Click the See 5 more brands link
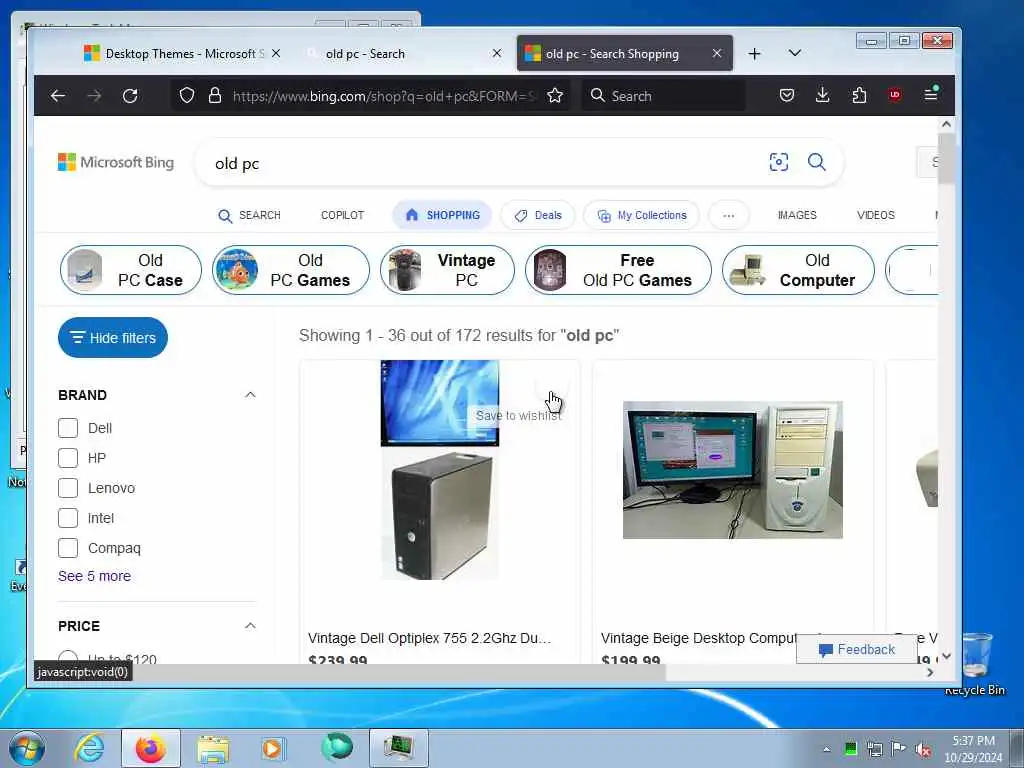This screenshot has width=1024, height=768. (x=95, y=576)
